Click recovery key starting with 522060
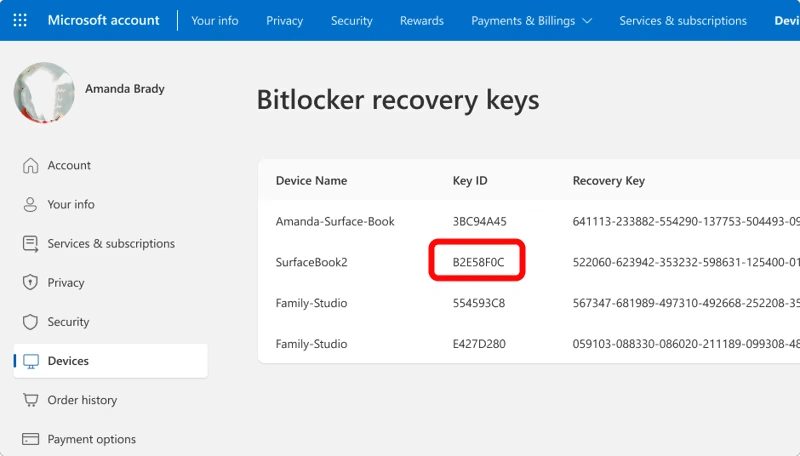Image resolution: width=800 pixels, height=456 pixels. 686,262
